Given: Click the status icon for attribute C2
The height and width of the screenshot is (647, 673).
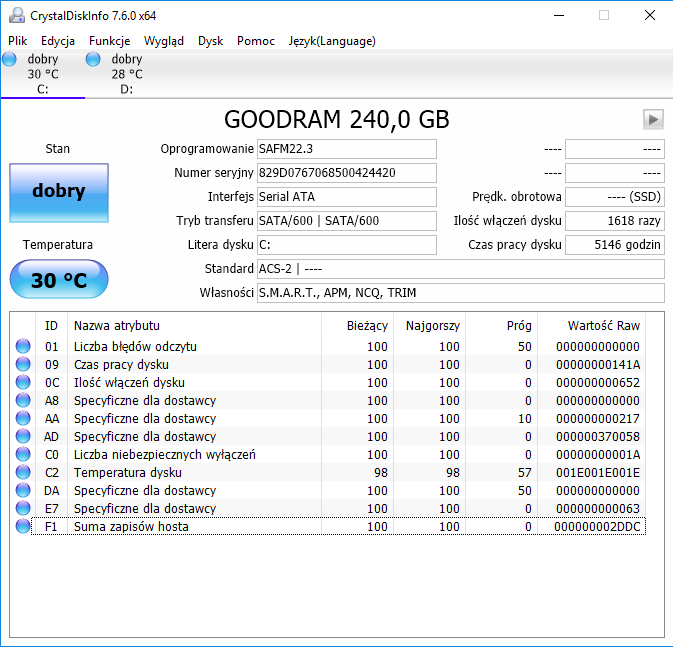Looking at the screenshot, I should [x=23, y=472].
